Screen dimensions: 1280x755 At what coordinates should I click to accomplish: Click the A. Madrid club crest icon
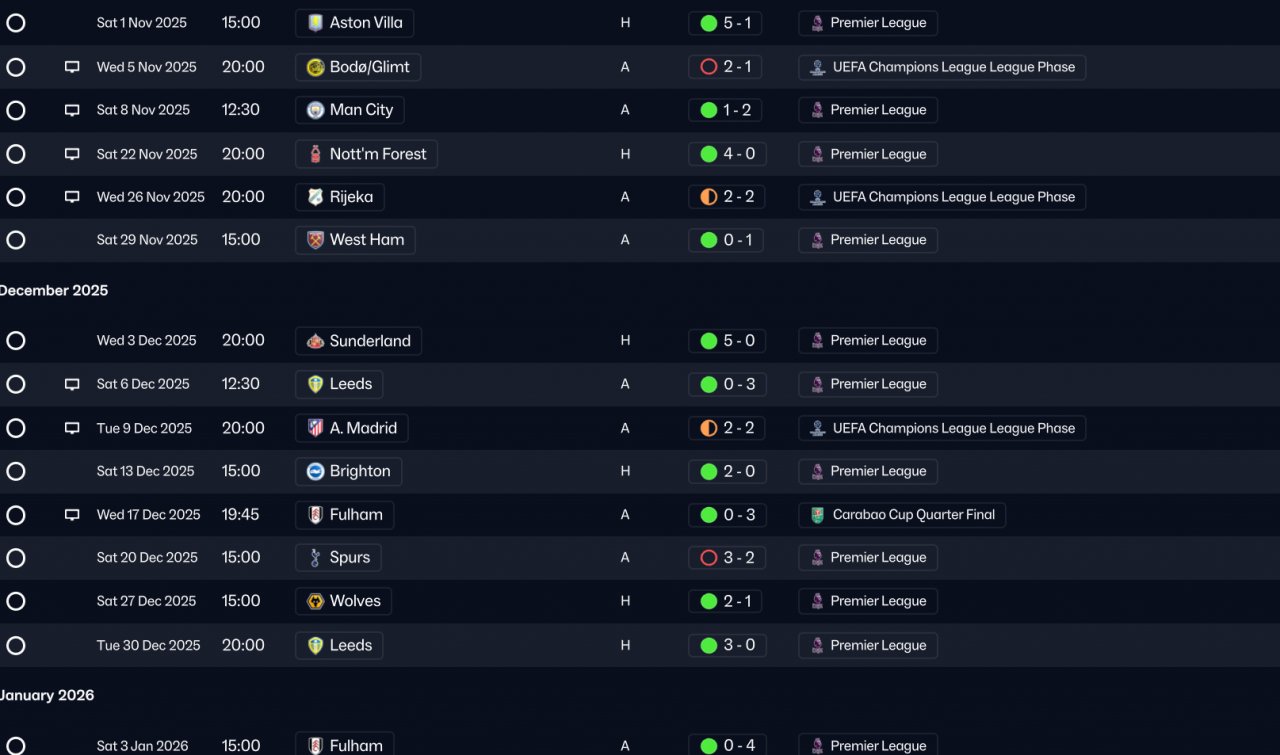click(316, 428)
